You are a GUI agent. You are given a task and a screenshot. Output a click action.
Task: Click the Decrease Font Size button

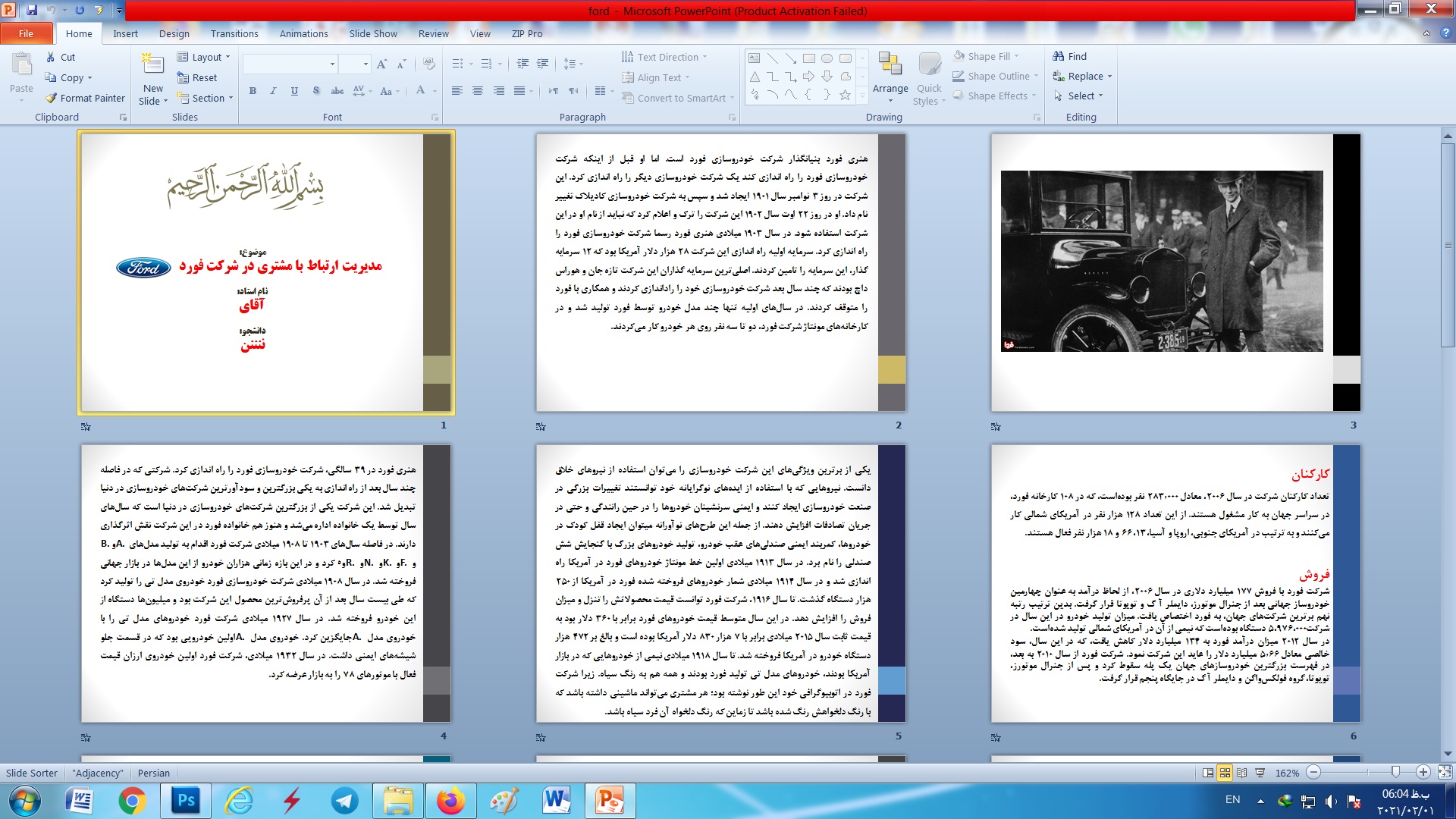pyautogui.click(x=401, y=64)
